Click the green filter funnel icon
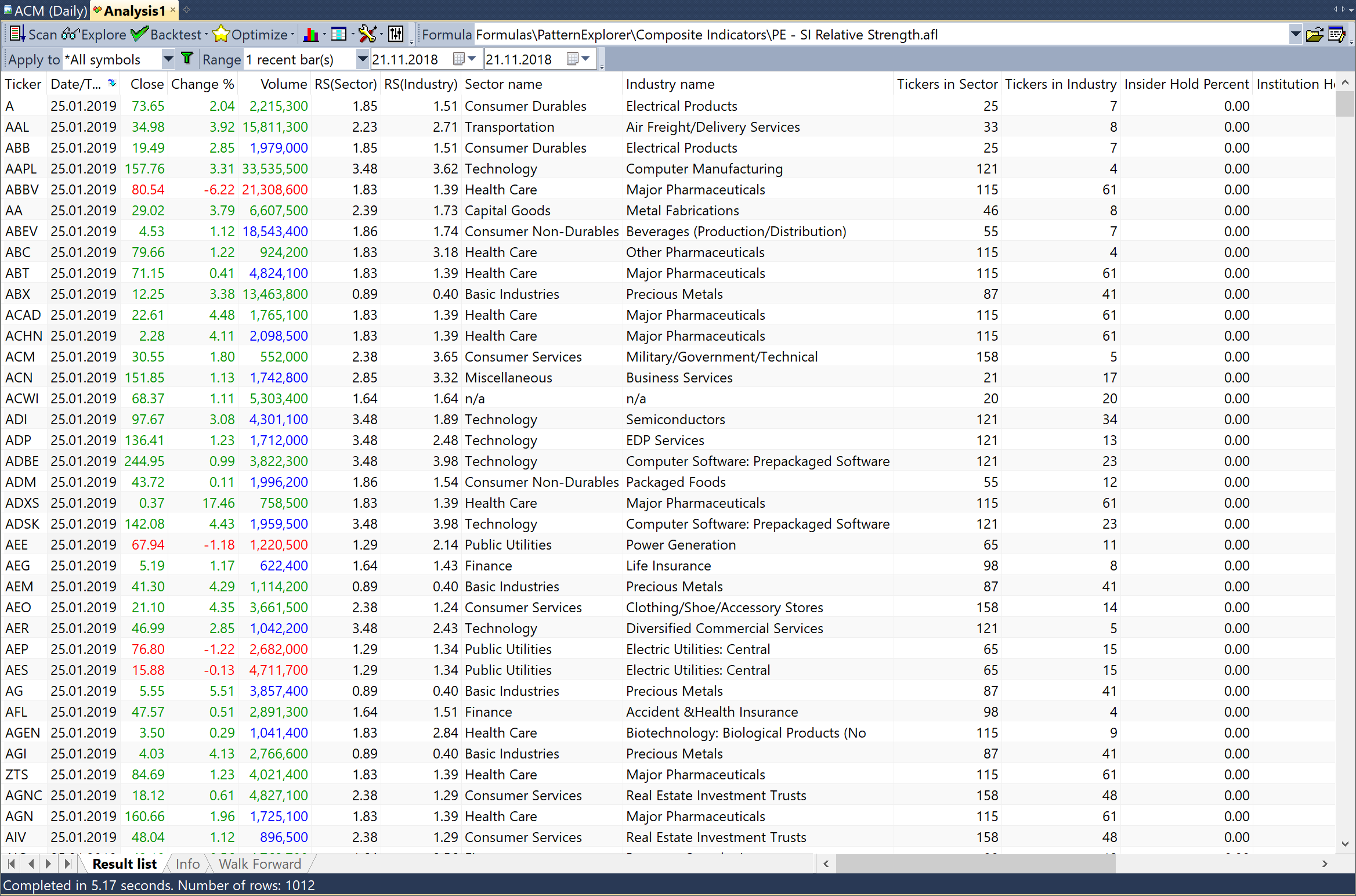Screen dimensions: 1356x896 187,59
